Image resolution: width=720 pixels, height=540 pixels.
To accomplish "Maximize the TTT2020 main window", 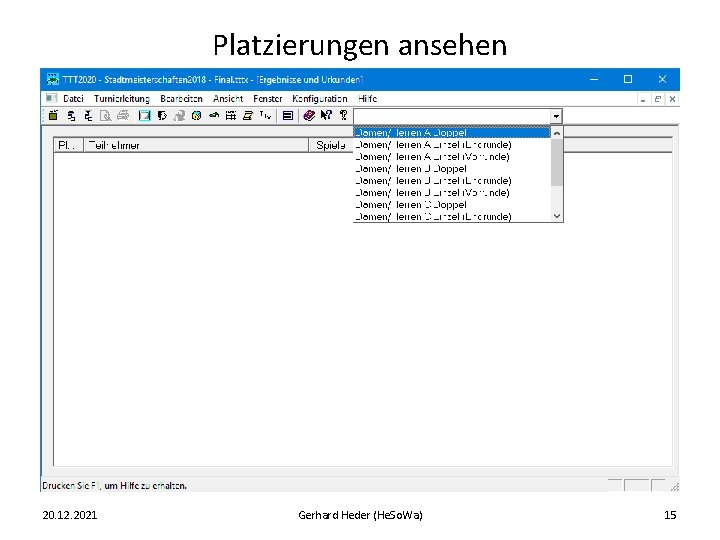I will coord(628,79).
